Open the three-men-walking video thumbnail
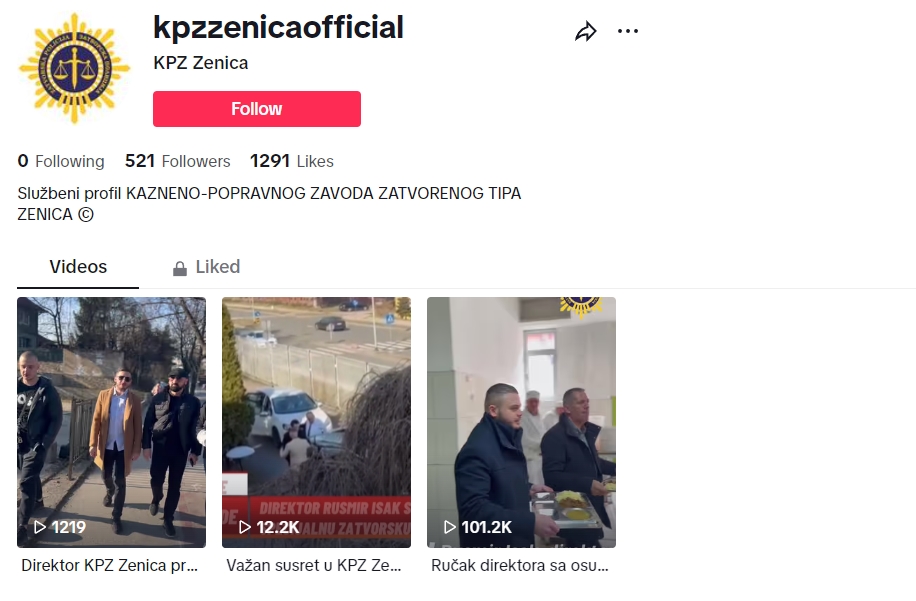Screen dimensions: 916x601 pyautogui.click(x=112, y=422)
